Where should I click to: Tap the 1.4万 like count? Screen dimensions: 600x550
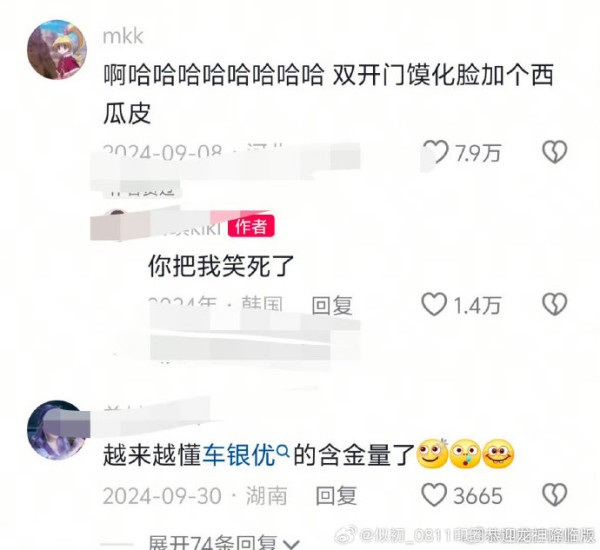tap(477, 305)
